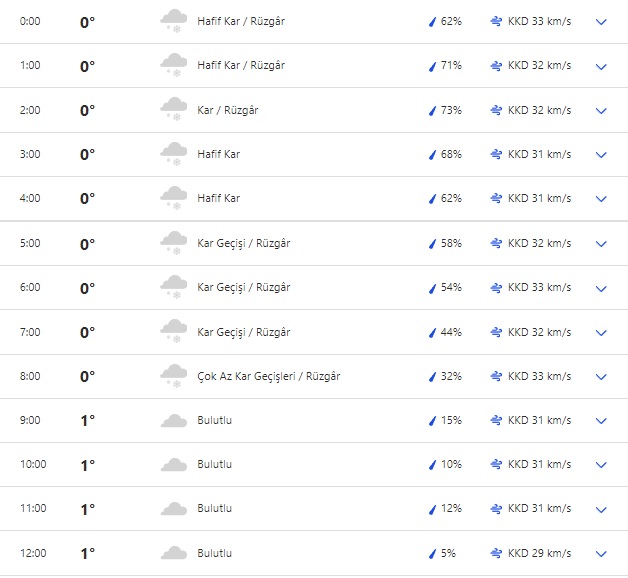Click the raindrop icon beside 5% precipitation
Image resolution: width=628 pixels, height=578 pixels.
[x=433, y=553]
